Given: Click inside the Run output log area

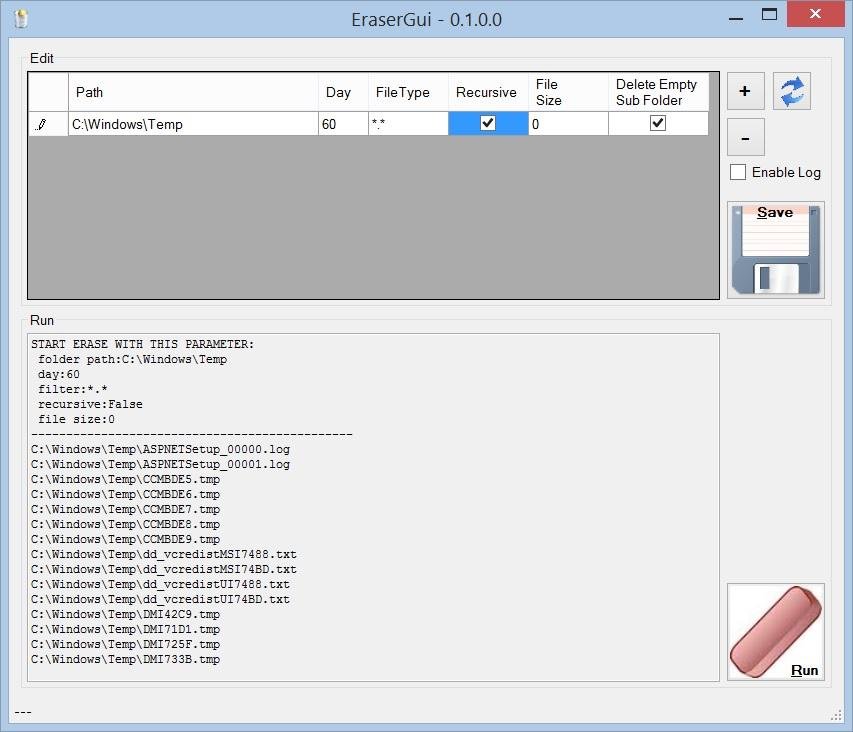Looking at the screenshot, I should 370,550.
